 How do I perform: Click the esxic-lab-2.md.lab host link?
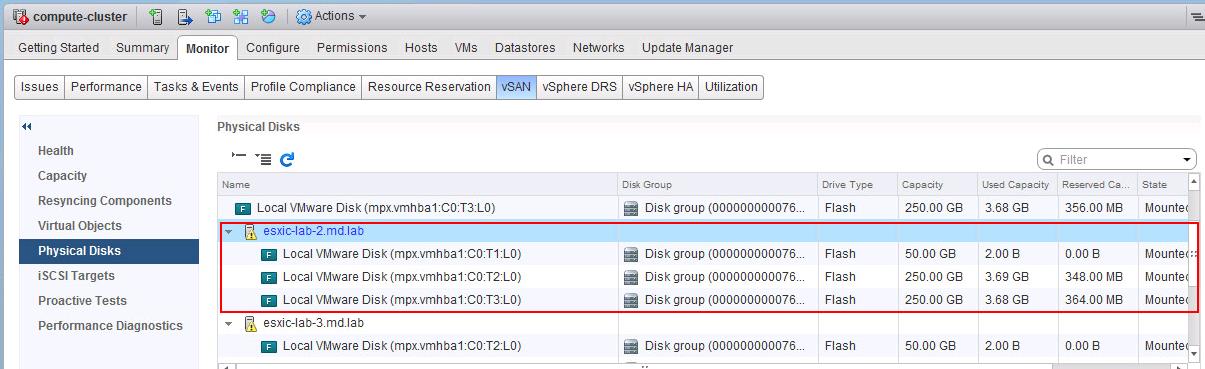pyautogui.click(x=314, y=231)
